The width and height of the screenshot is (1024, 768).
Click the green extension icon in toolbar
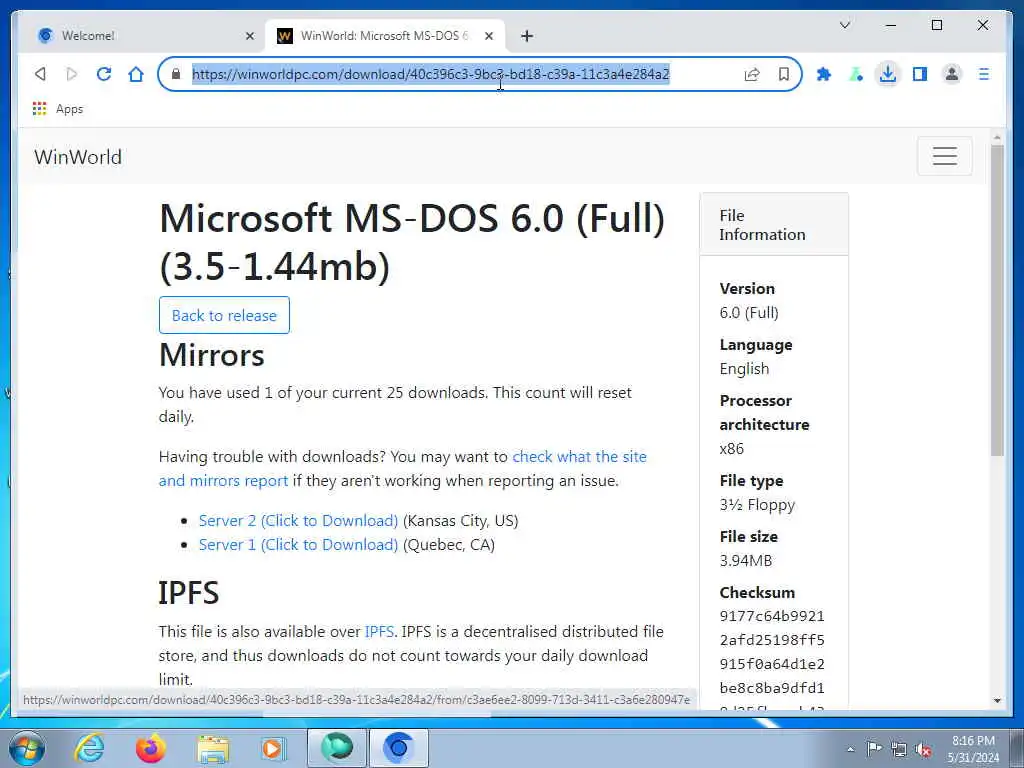pos(856,74)
